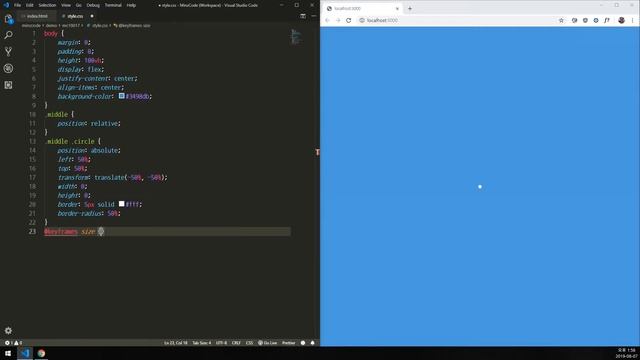Open the editor More Actions ellipsis
Screen dimensions: 640x360
313,16
